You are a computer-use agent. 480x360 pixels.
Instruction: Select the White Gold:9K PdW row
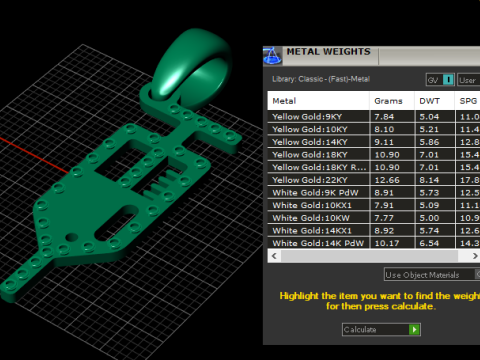[x=374, y=193]
